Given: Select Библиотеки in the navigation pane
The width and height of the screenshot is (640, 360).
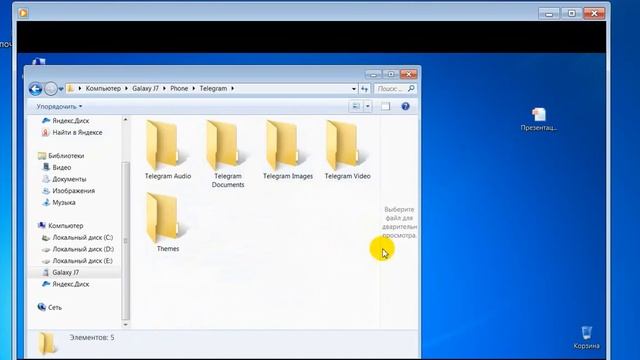Looking at the screenshot, I should pyautogui.click(x=61, y=156).
